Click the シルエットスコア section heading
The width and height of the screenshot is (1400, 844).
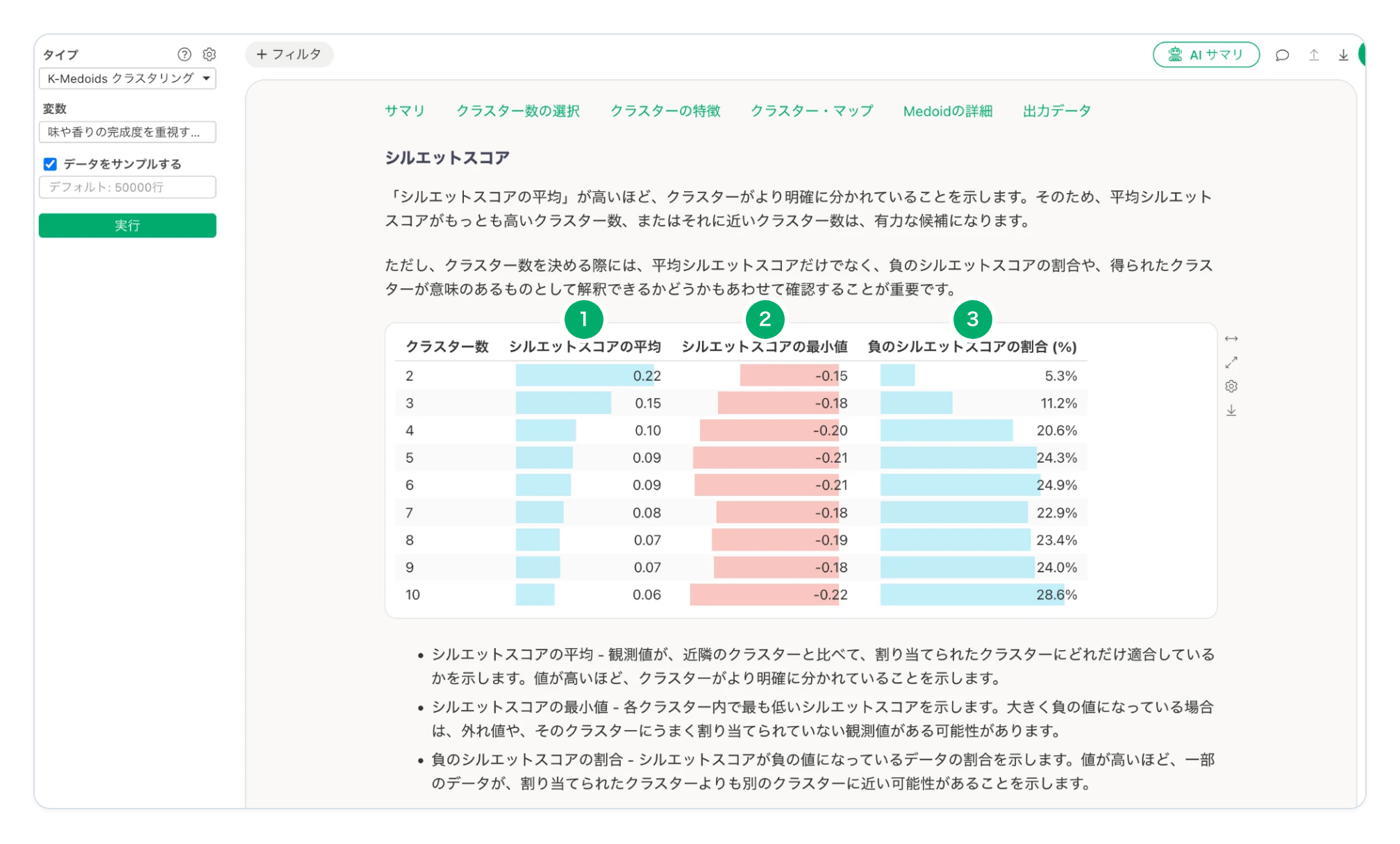pos(447,158)
